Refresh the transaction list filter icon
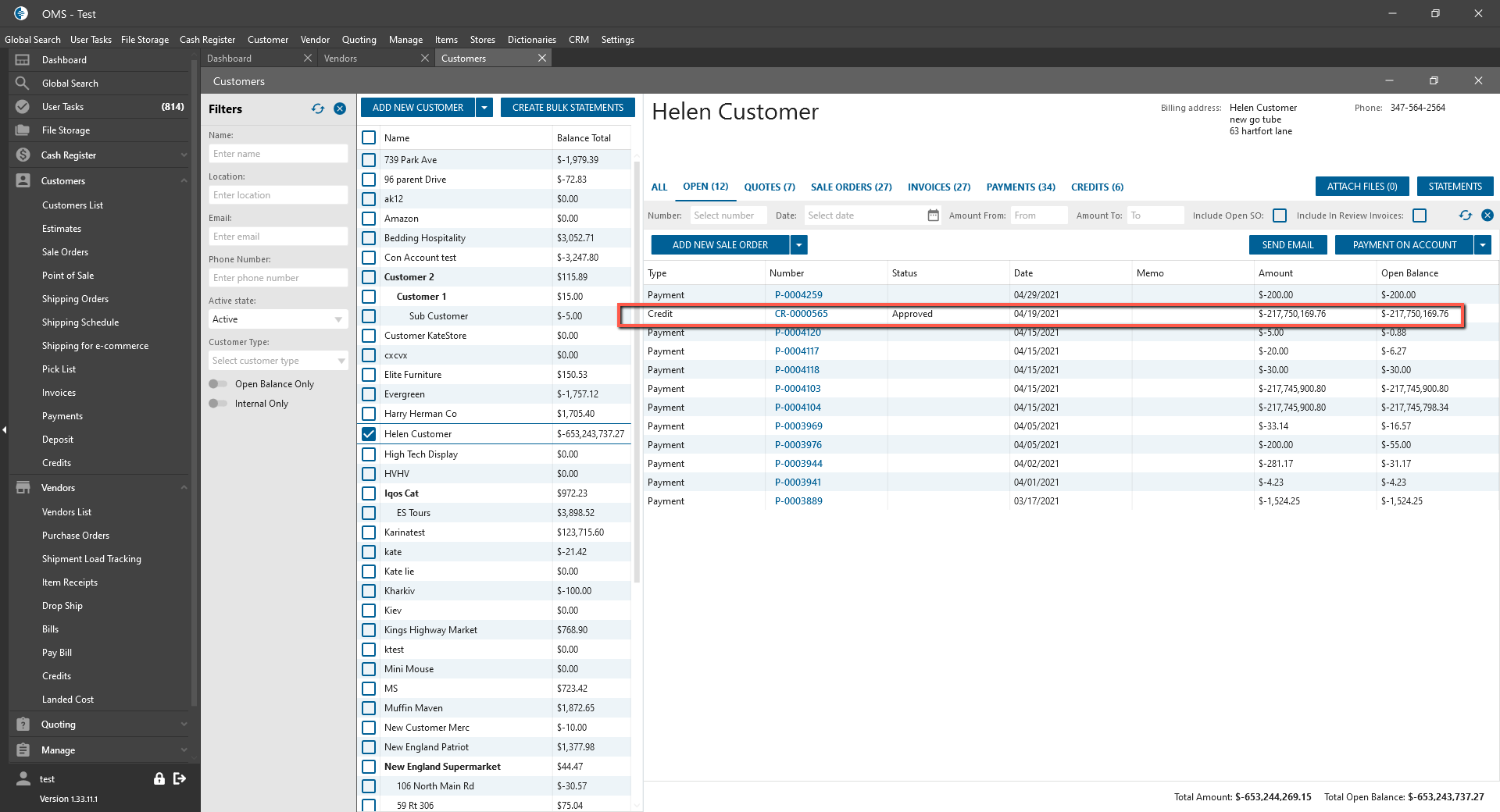This screenshot has height=812, width=1500. tap(1465, 215)
